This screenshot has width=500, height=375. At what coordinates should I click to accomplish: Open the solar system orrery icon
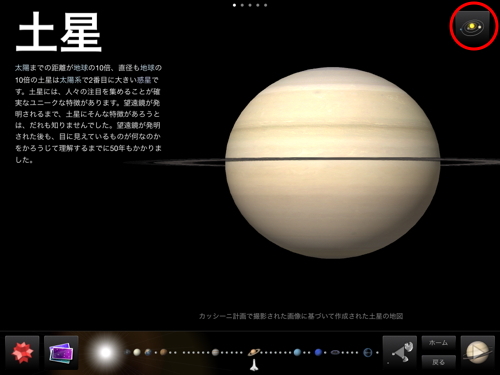click(472, 26)
